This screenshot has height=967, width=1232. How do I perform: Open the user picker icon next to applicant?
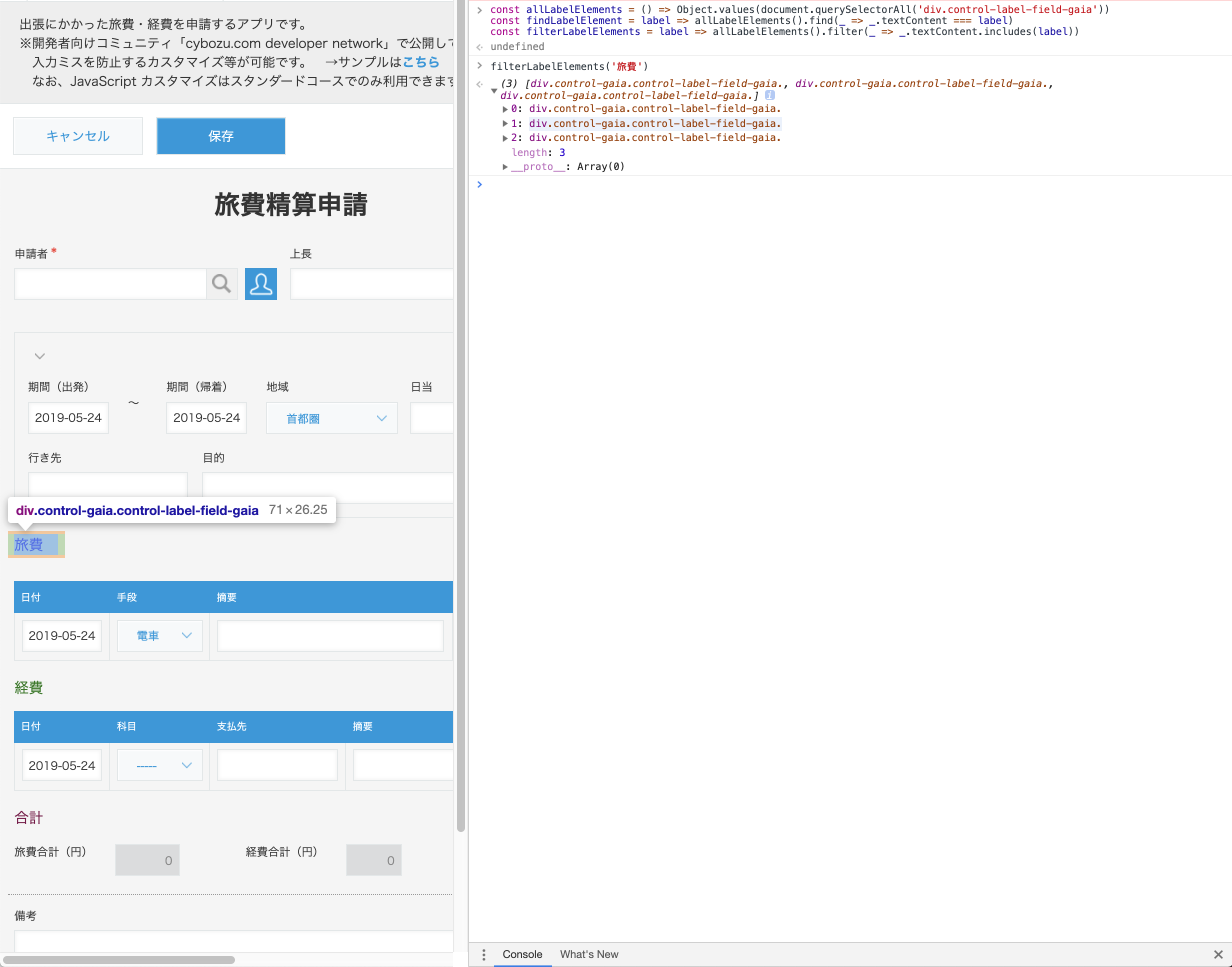260,283
